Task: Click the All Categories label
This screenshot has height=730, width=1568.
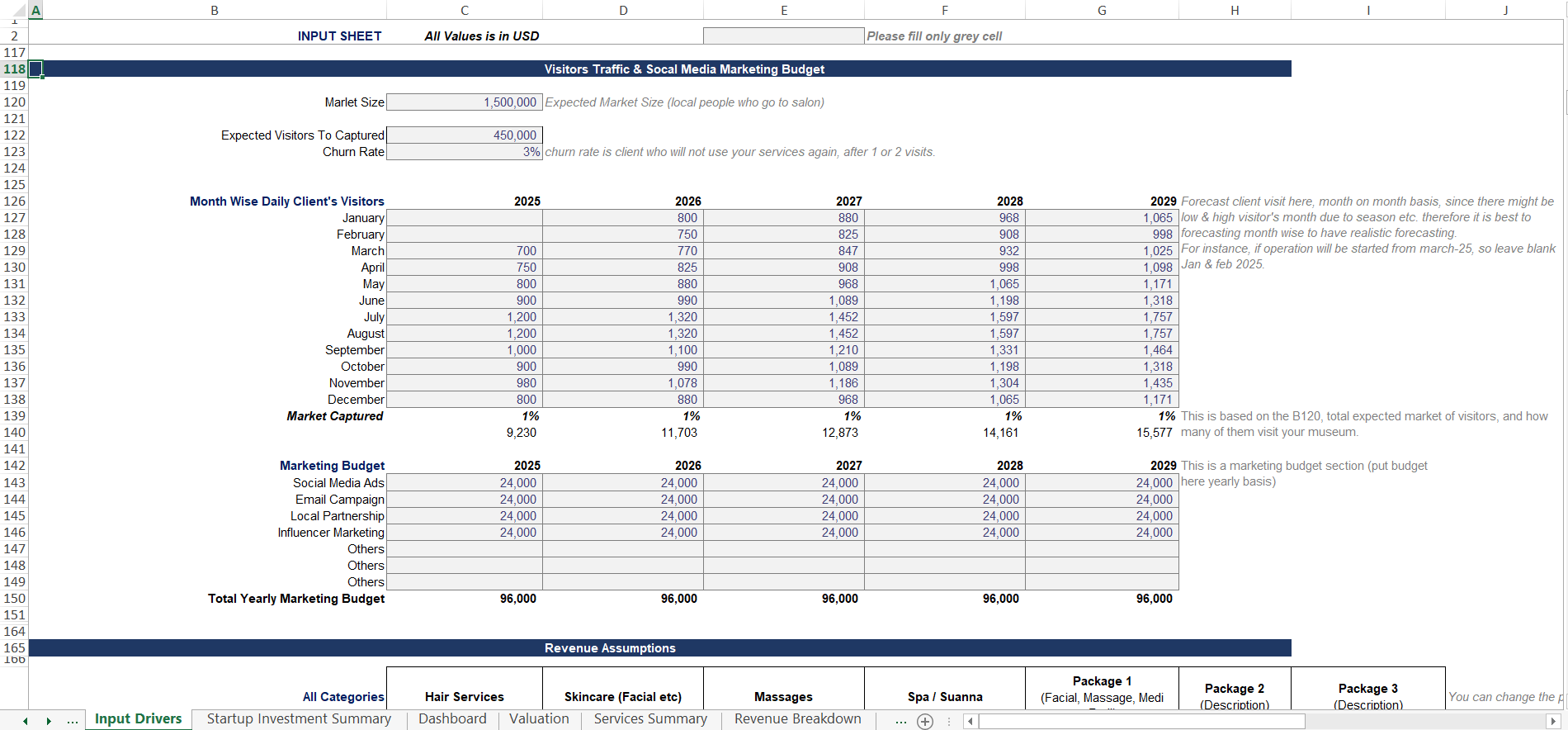Action: 343,697
